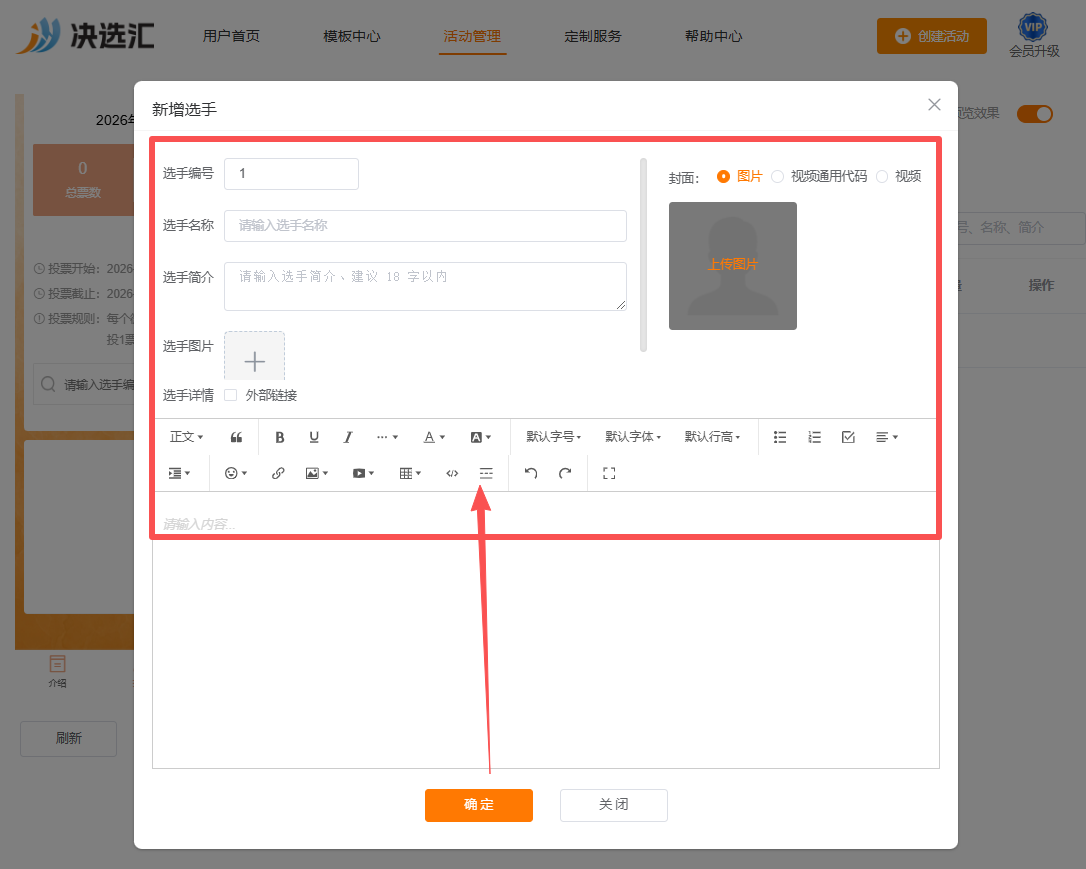Open the background color dropdown
1086x869 pixels.
(481, 437)
